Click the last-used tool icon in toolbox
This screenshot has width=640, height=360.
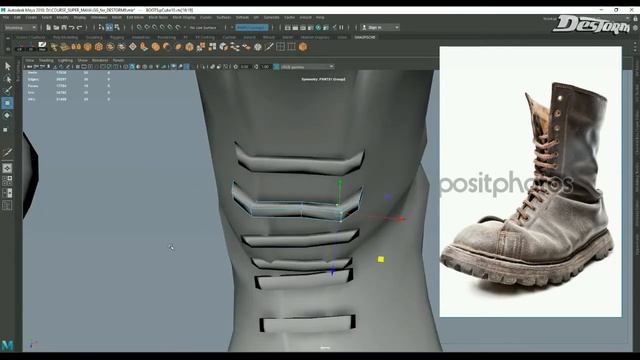(7, 152)
